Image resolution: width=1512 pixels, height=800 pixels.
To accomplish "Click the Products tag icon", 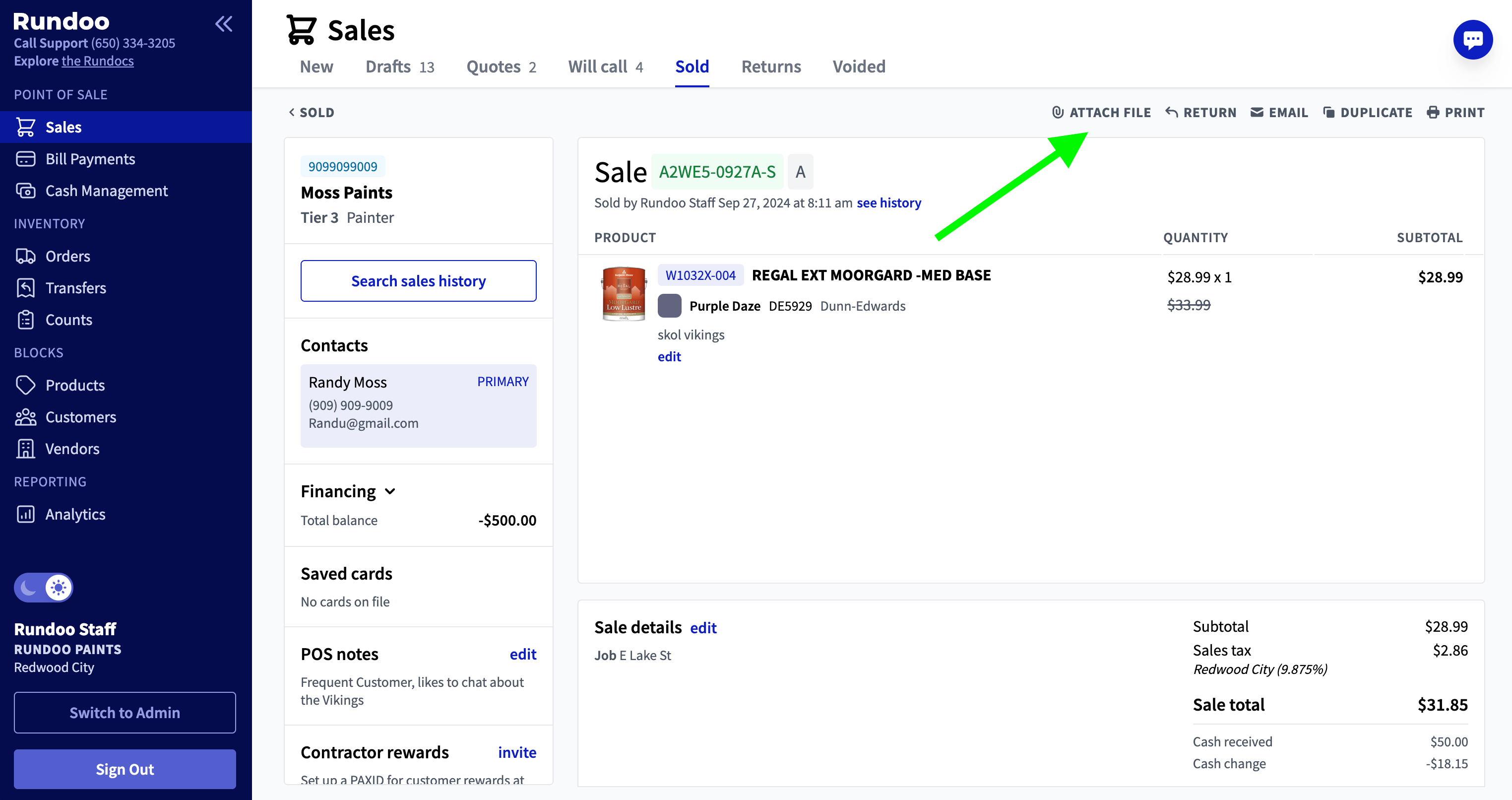I will click(26, 385).
